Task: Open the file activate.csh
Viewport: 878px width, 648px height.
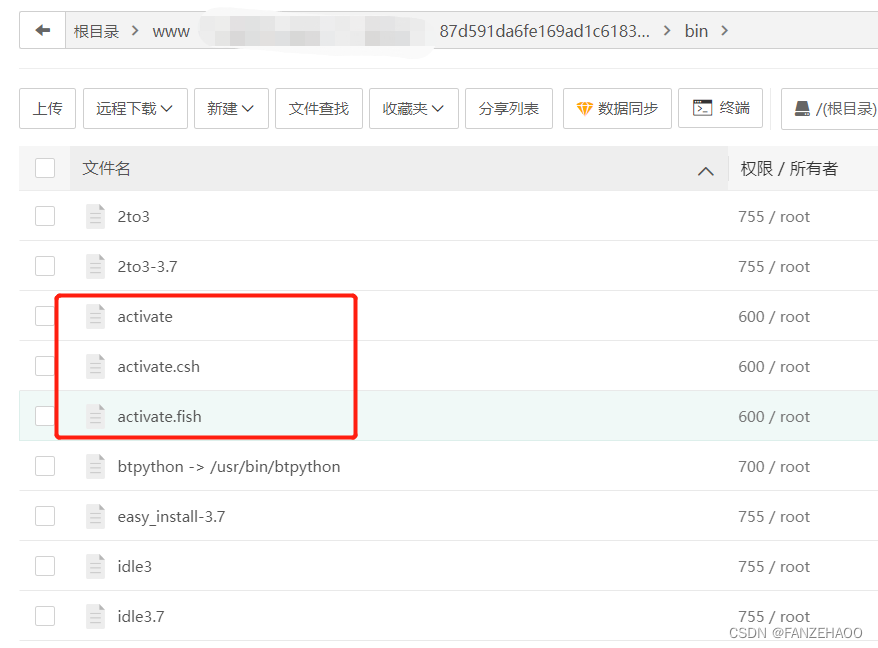Action: [x=158, y=366]
